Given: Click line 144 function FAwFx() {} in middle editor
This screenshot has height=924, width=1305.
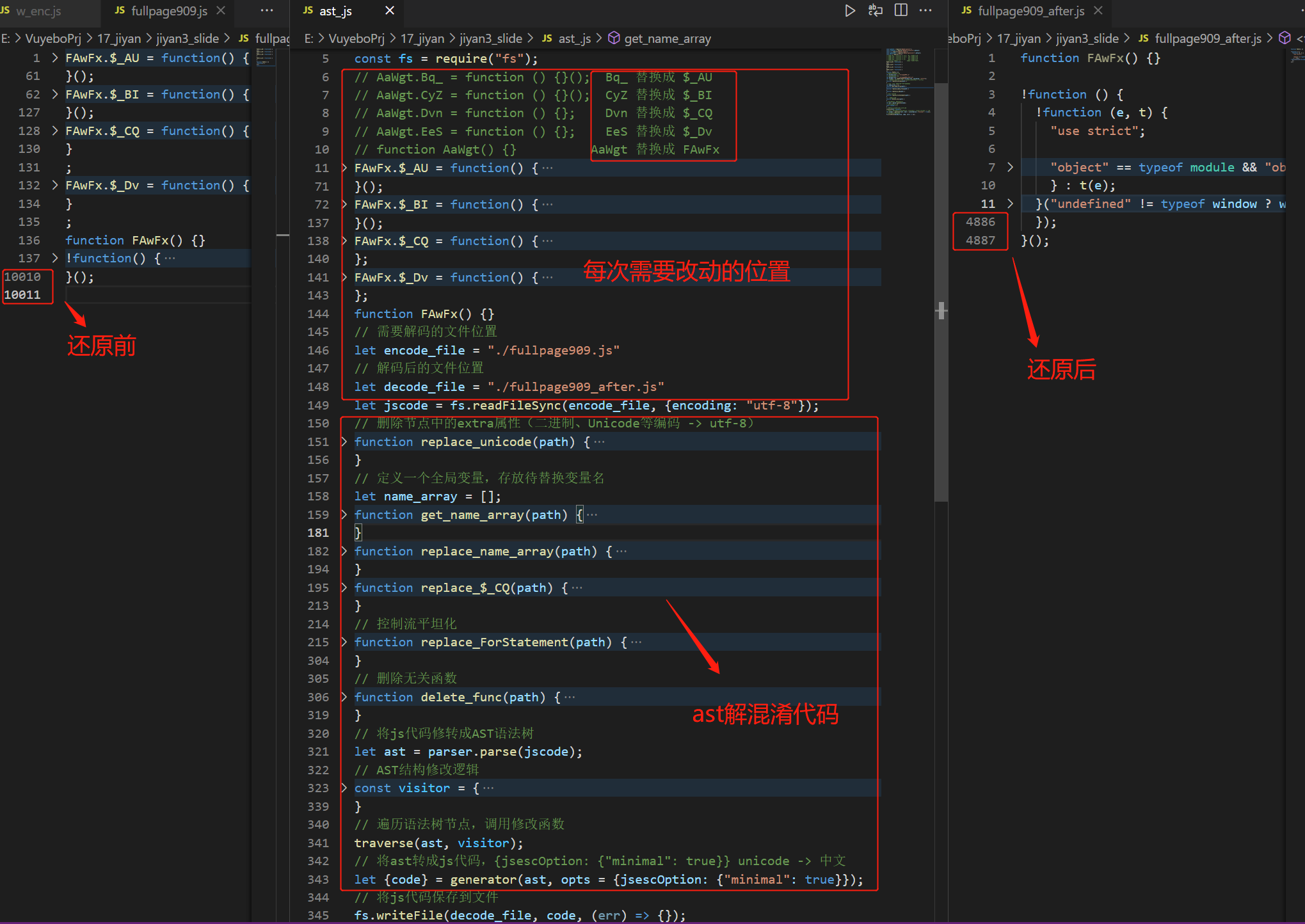Looking at the screenshot, I should 424,314.
